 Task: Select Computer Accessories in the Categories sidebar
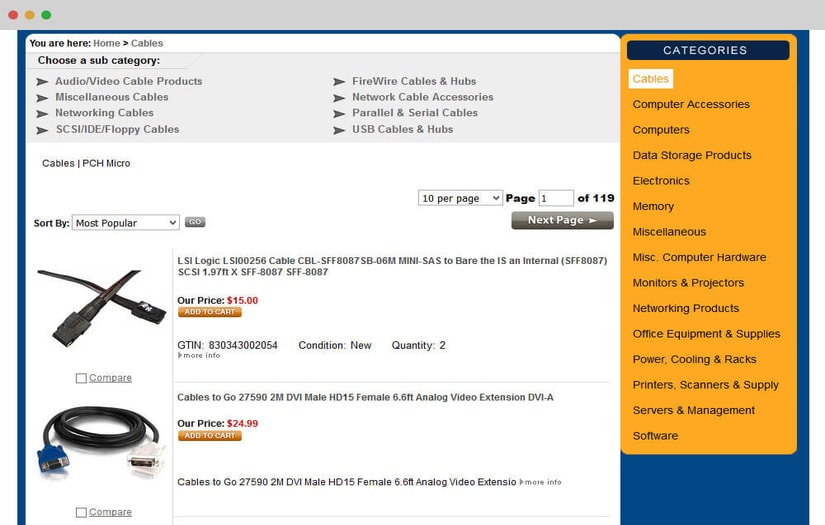coord(691,104)
